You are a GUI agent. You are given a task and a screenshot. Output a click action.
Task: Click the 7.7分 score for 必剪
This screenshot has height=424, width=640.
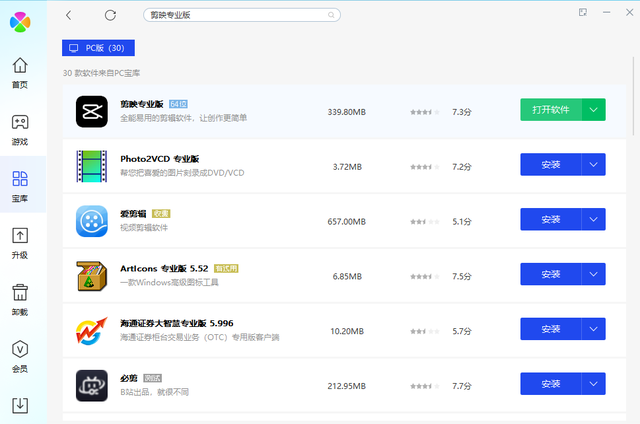coord(462,386)
